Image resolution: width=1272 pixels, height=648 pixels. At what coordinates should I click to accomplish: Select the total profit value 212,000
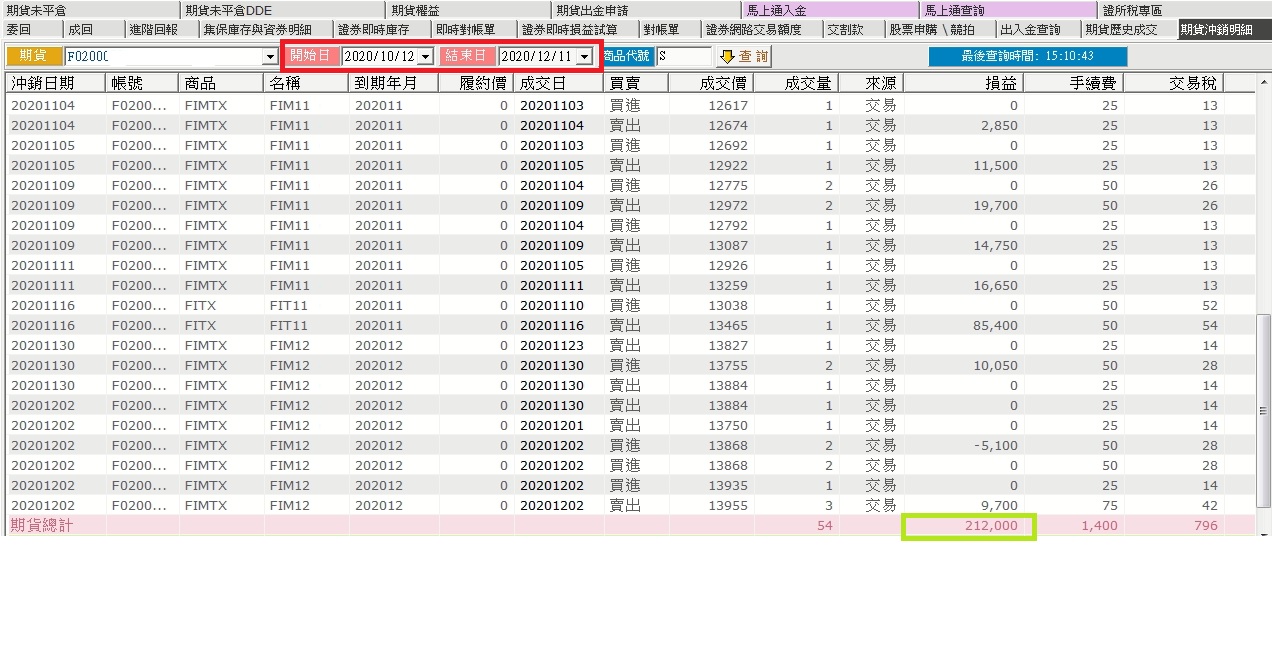coord(989,525)
